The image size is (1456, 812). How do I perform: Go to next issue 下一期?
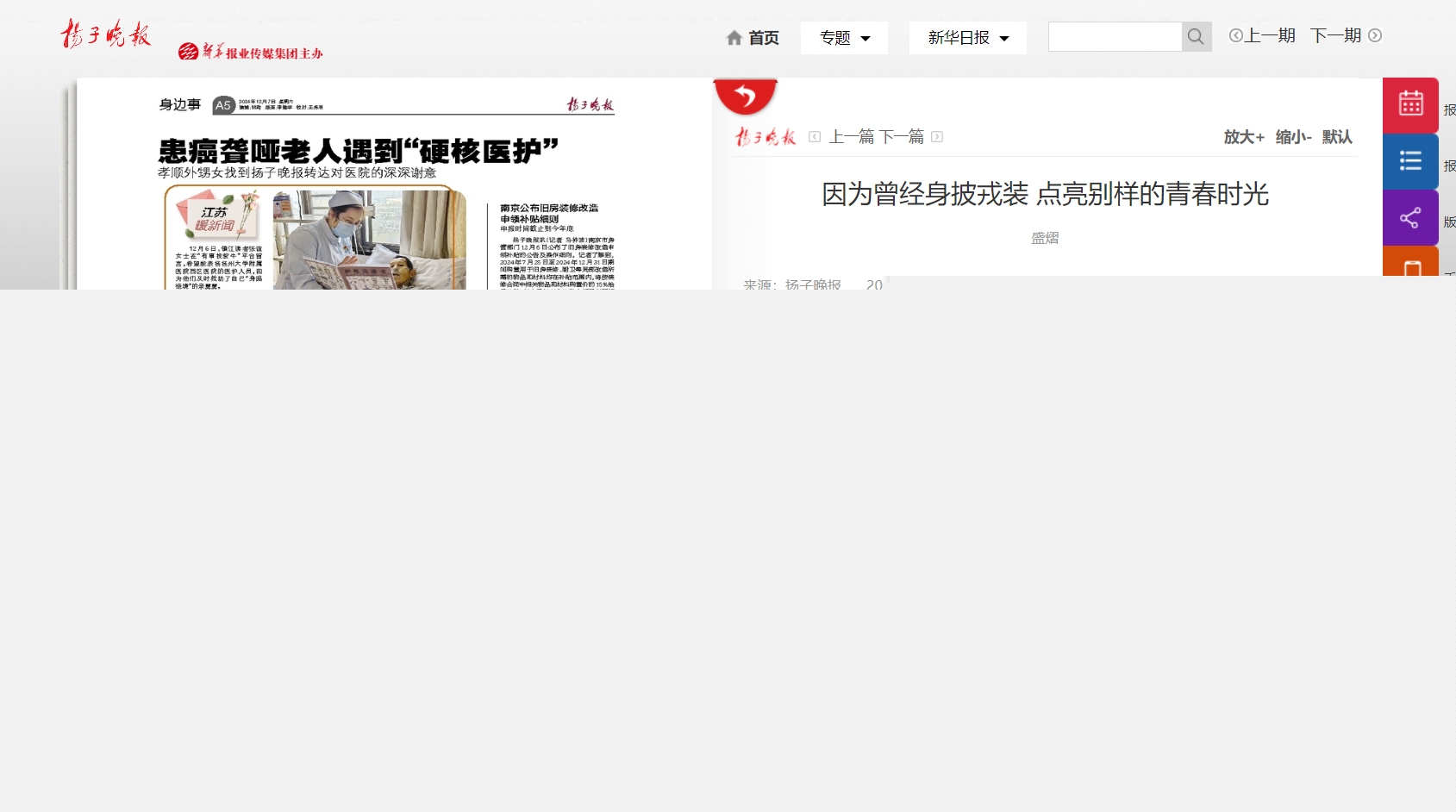(x=1345, y=35)
